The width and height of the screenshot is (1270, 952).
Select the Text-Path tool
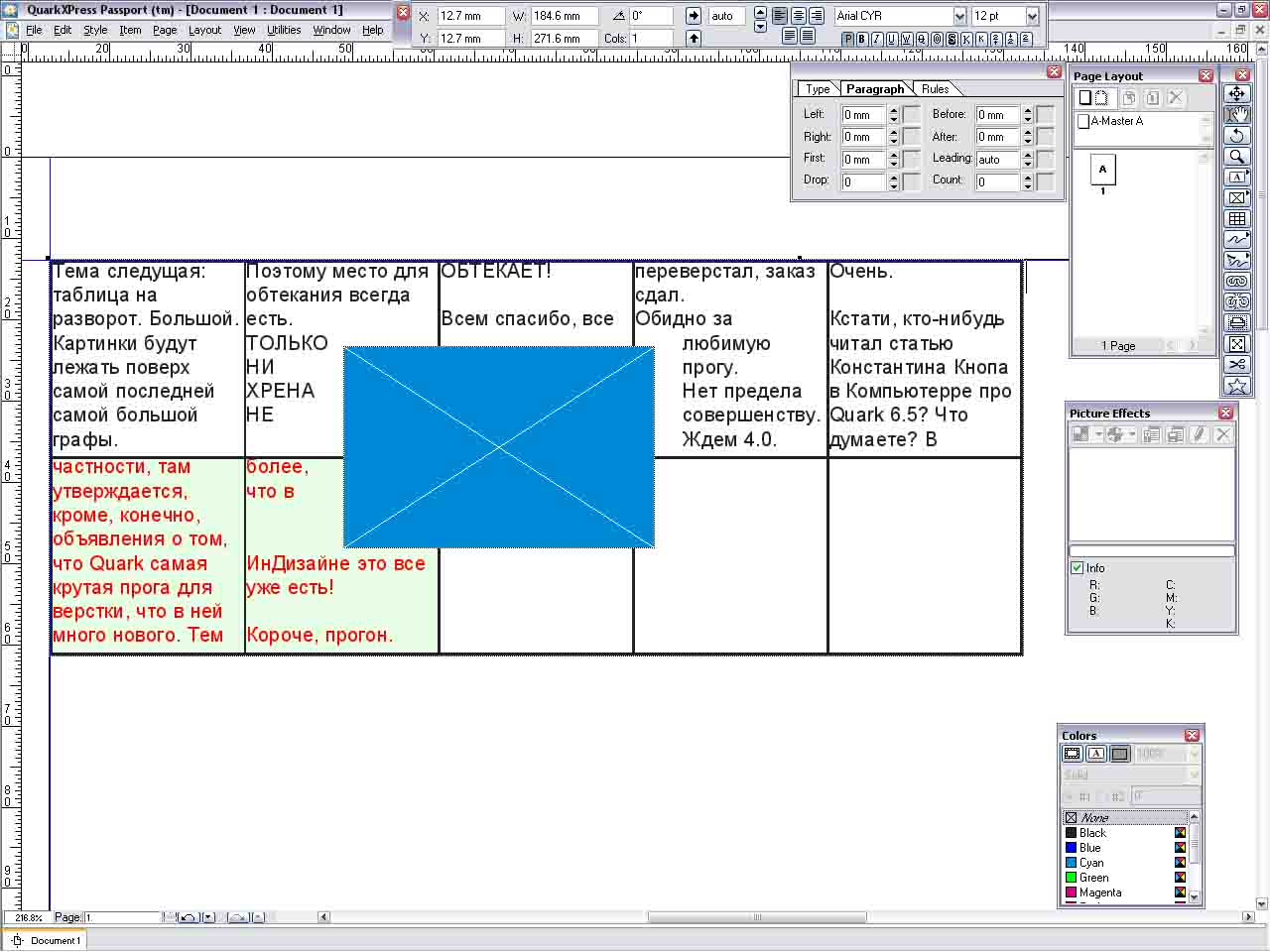tap(1237, 261)
